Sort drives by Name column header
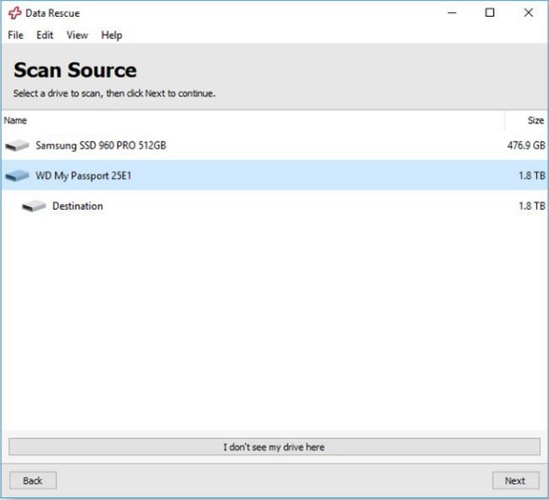Screen dimensions: 549x500 253,120
